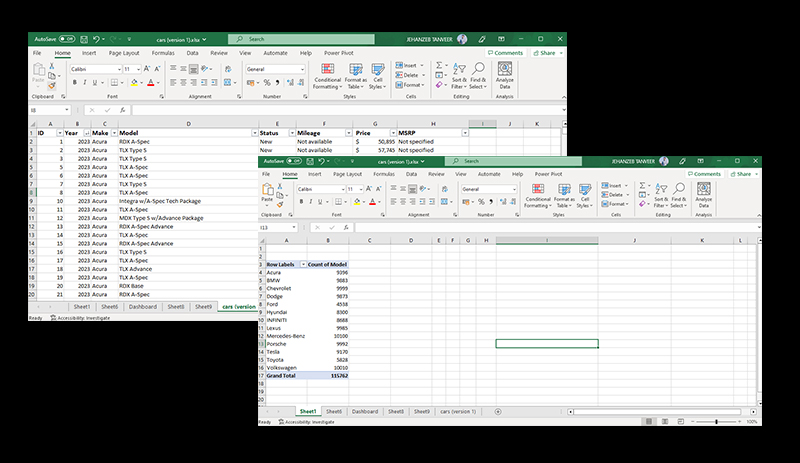Click Page Layout view icon in front status bar

(665, 422)
